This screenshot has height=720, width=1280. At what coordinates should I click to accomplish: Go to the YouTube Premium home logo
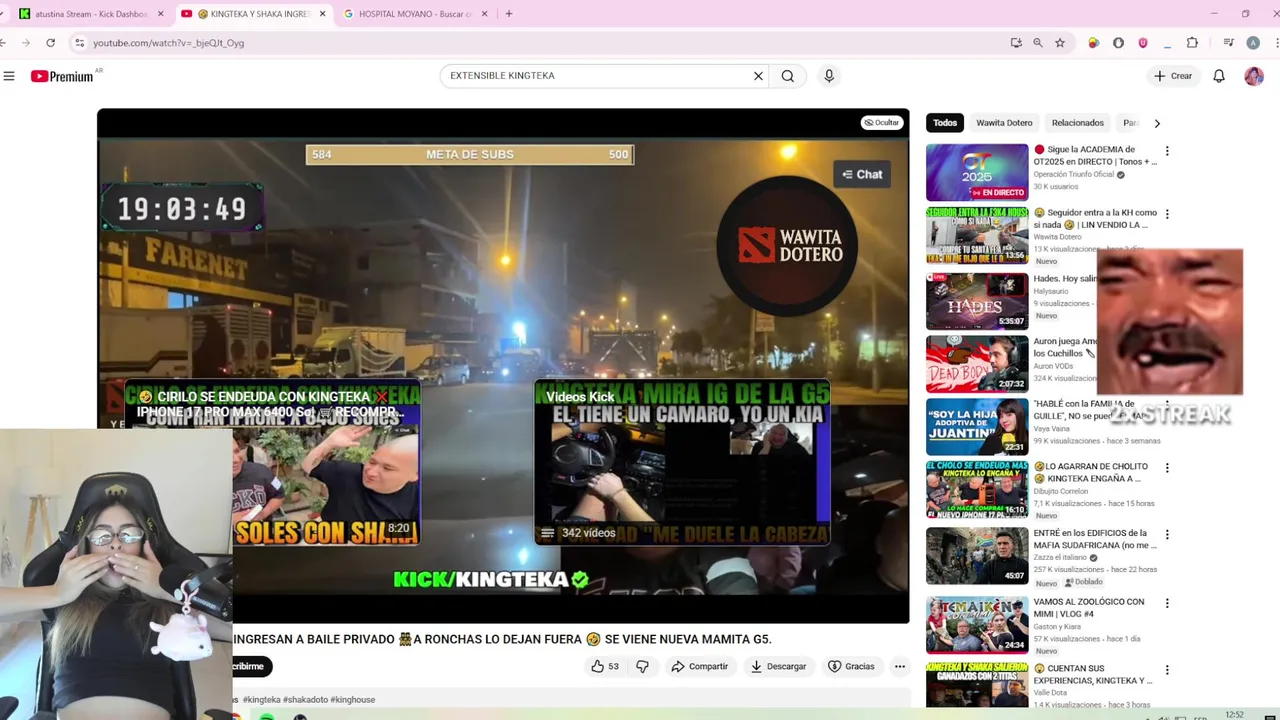pos(62,76)
